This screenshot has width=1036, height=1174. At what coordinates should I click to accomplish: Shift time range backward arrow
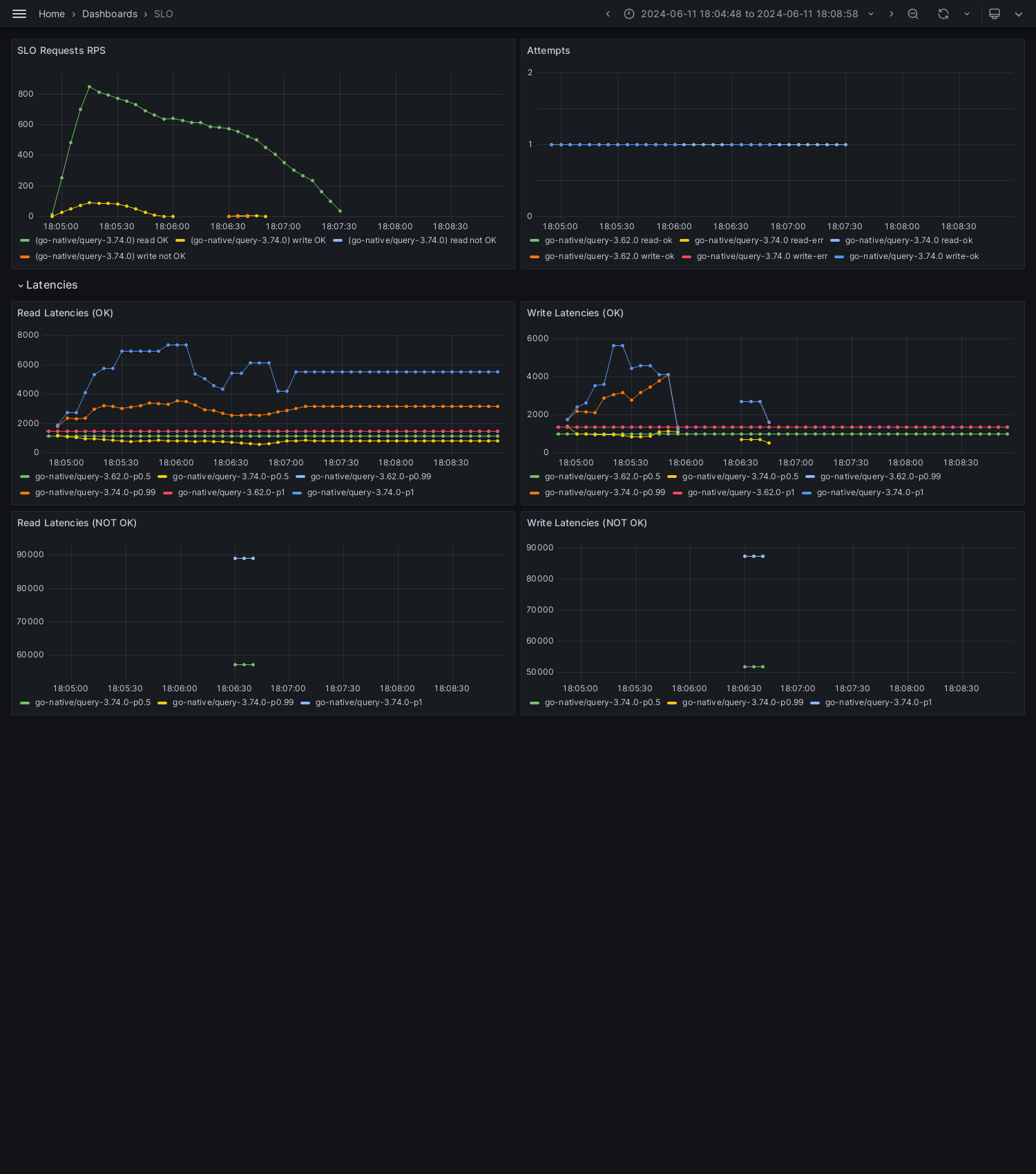(608, 14)
